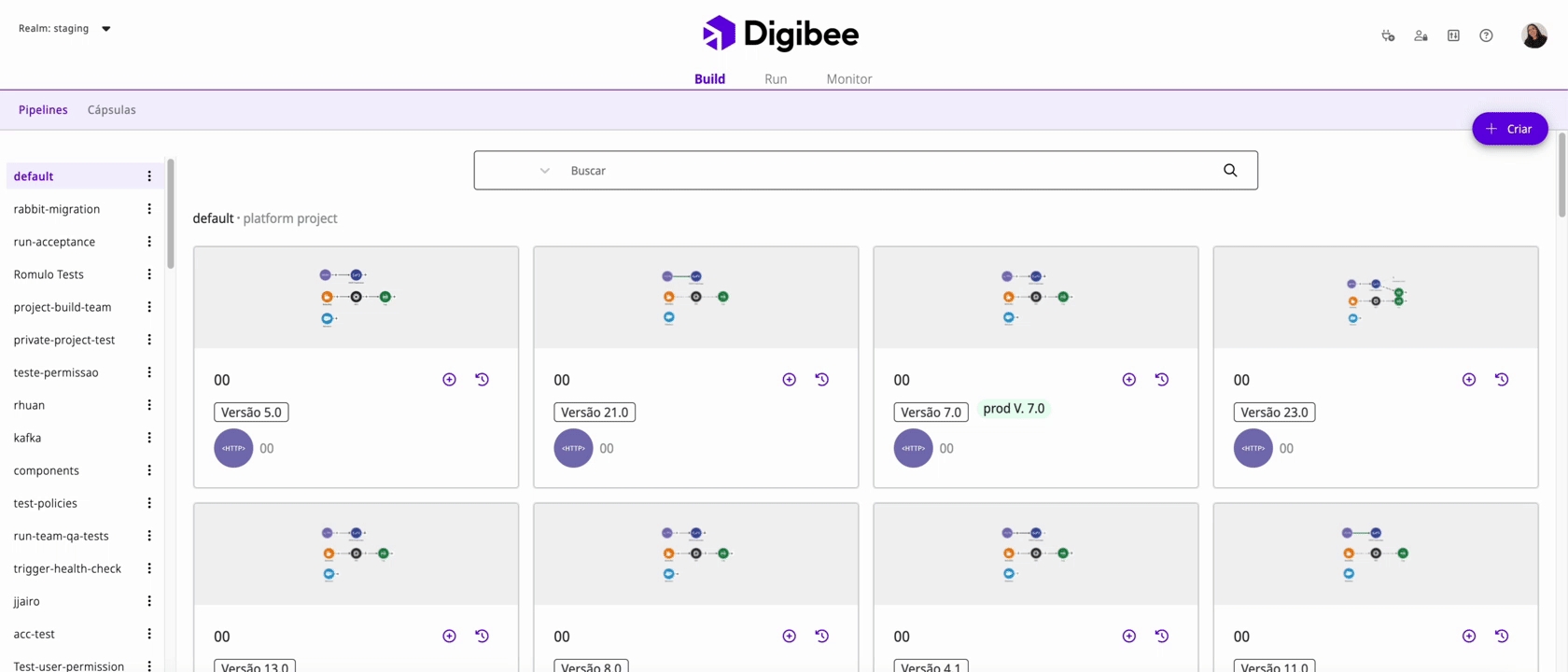
Task: Open history icon on Versão 23.0 card
Action: click(x=1501, y=379)
